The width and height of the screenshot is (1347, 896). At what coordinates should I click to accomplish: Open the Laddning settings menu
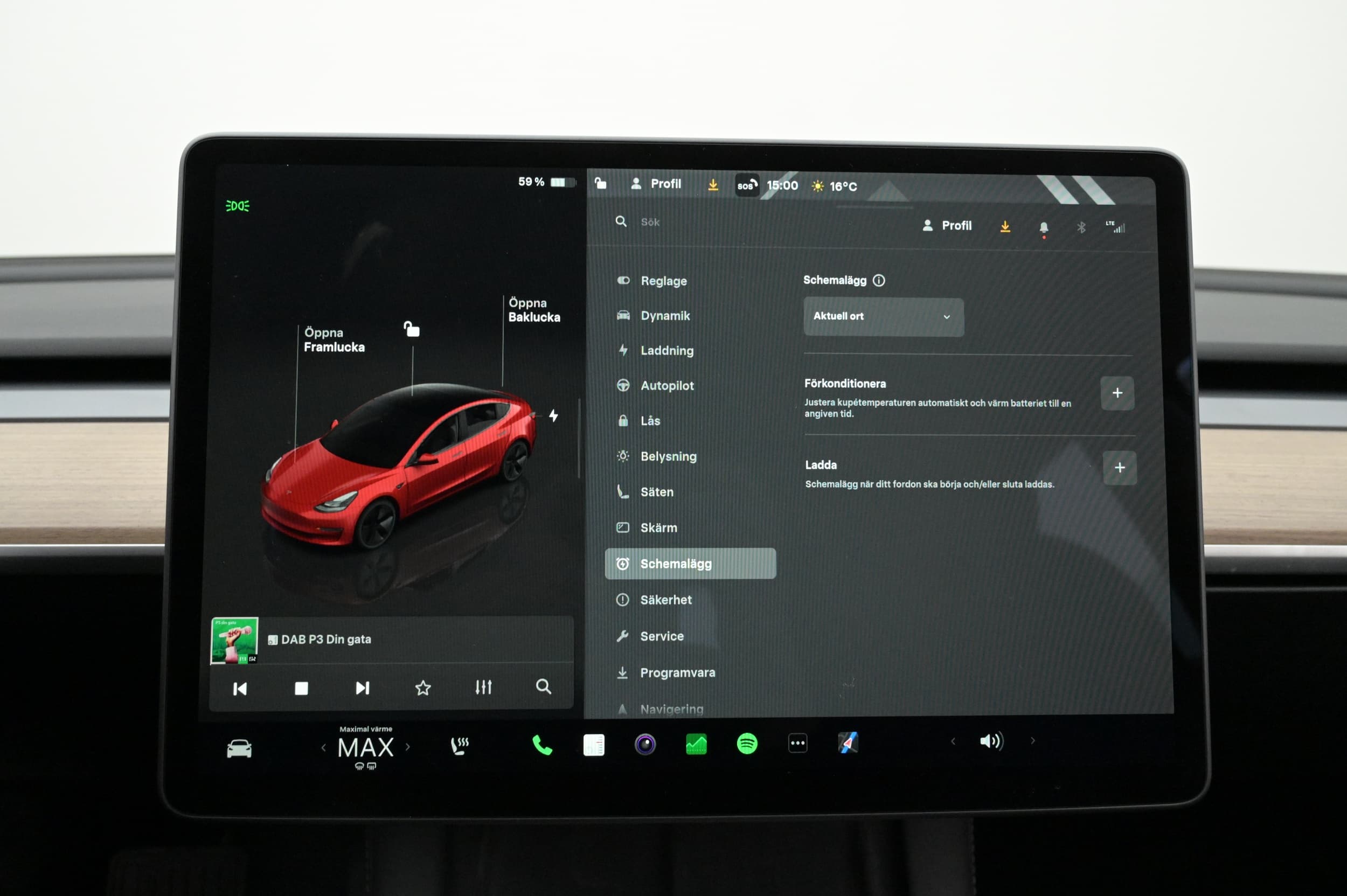coord(666,350)
